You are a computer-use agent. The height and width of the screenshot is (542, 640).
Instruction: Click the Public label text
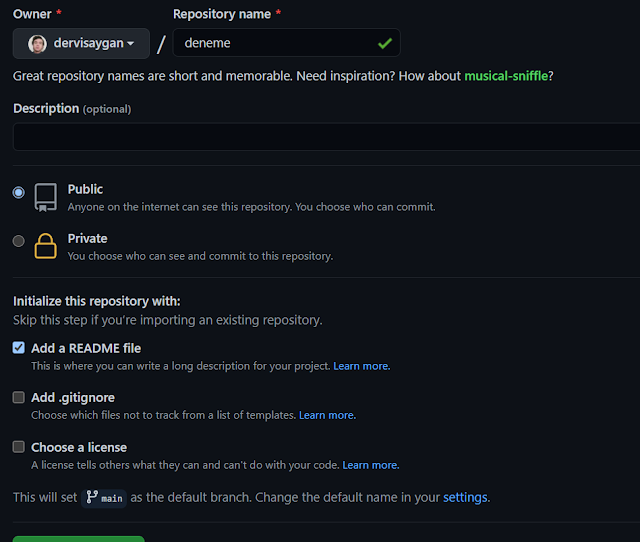click(85, 189)
